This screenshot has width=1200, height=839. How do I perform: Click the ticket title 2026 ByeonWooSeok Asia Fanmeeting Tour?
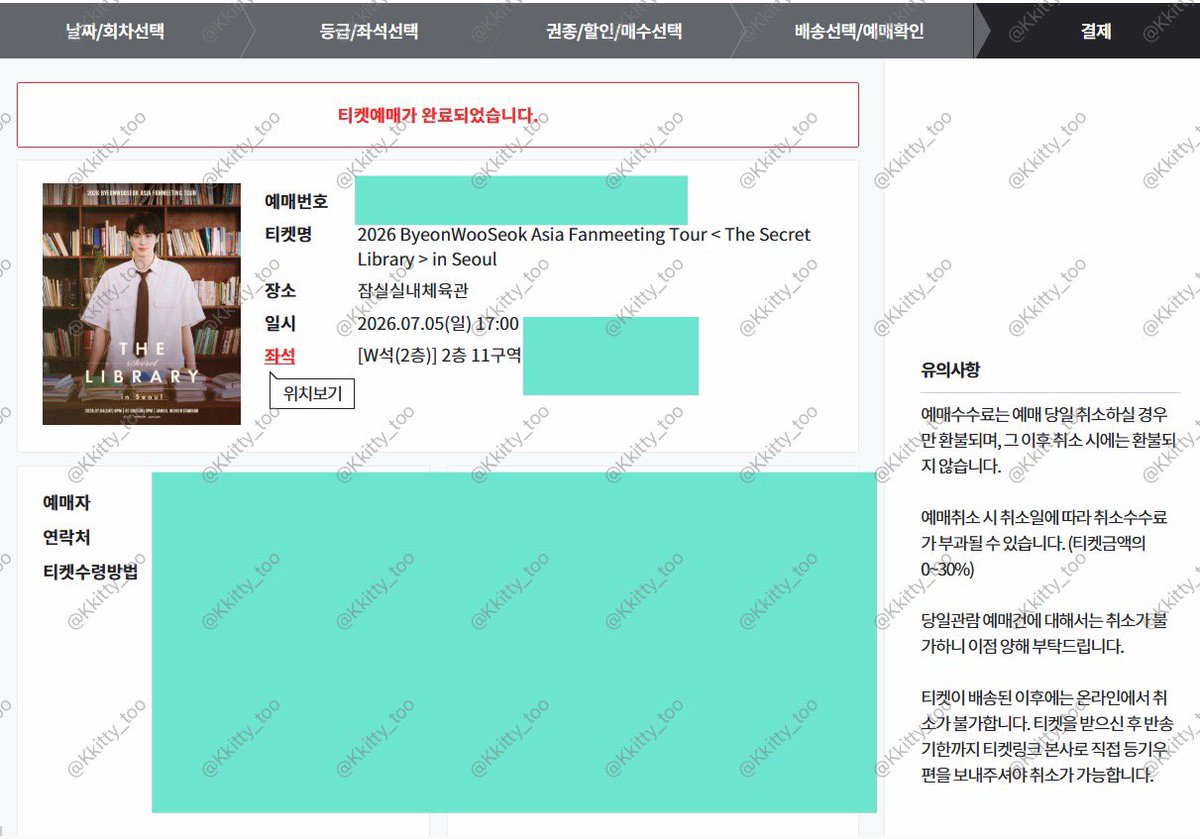click(584, 247)
